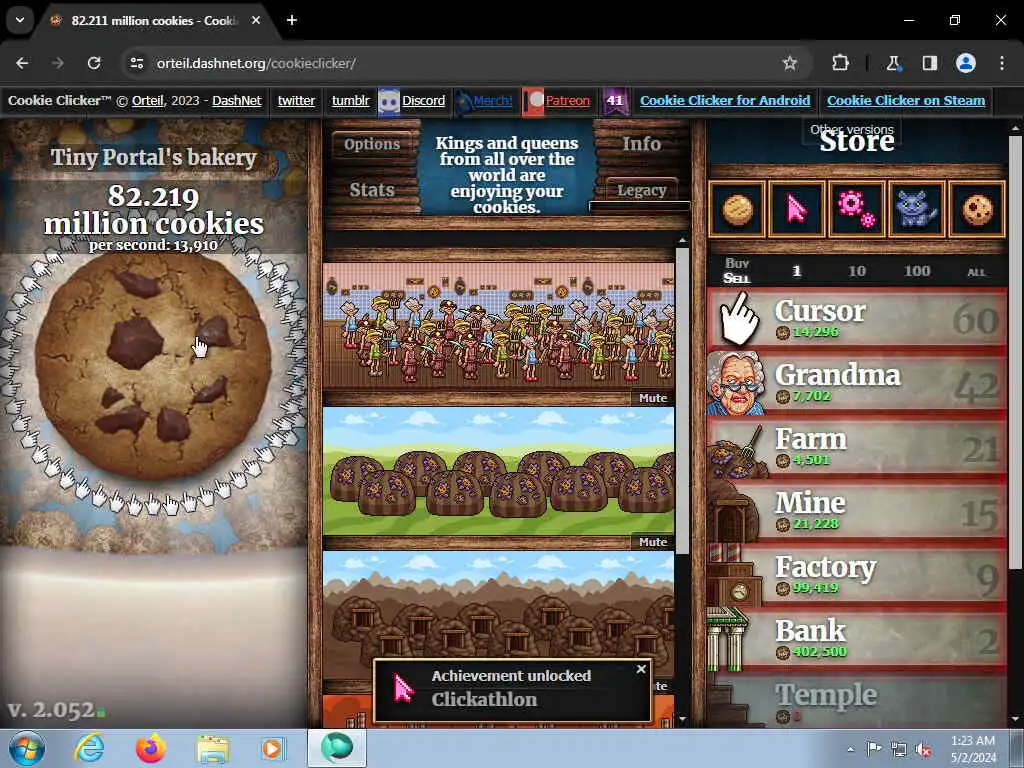Bookmark this page with the star
Viewport: 1024px width, 768px height.
tap(790, 63)
